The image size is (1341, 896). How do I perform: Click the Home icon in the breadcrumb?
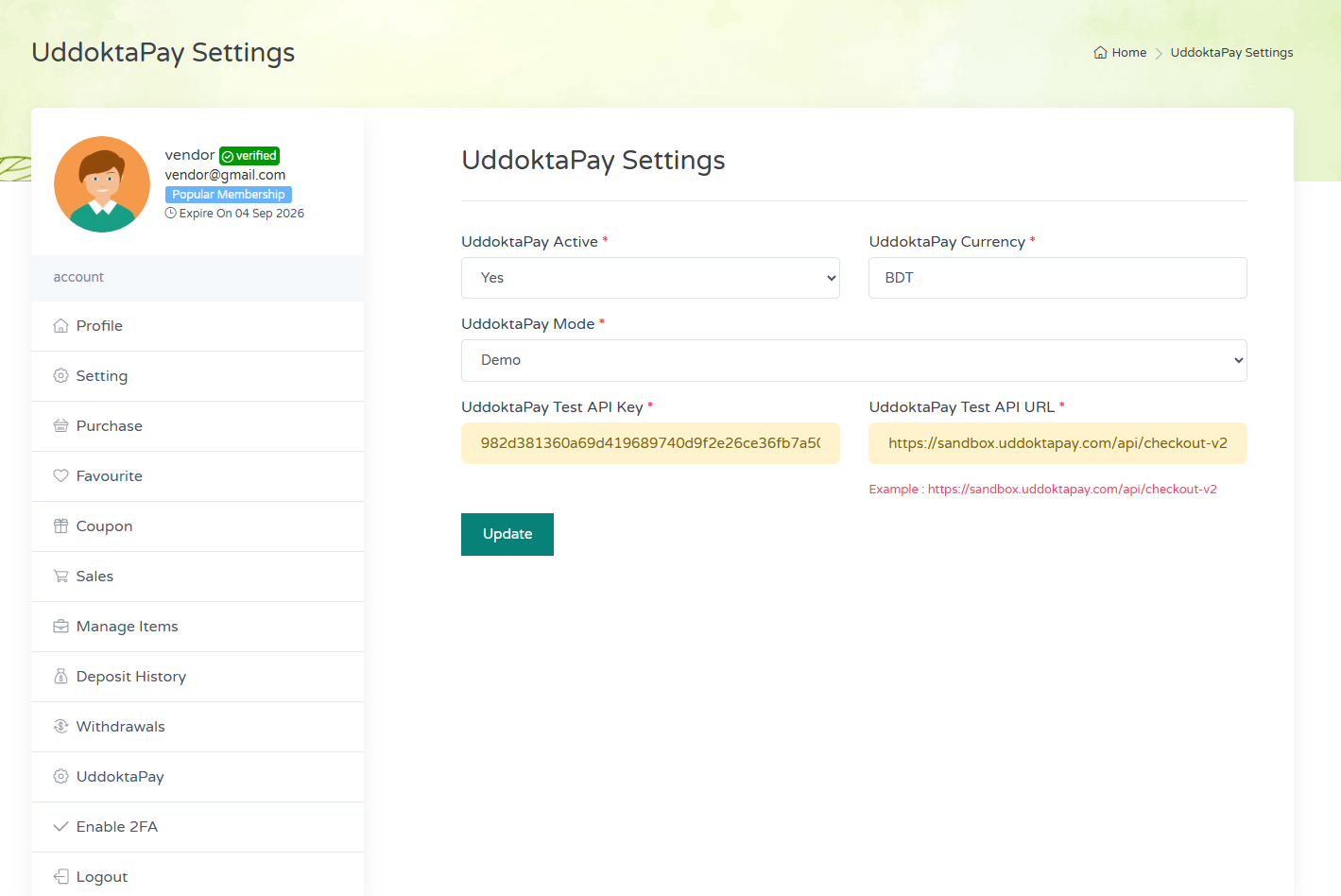pyautogui.click(x=1098, y=52)
